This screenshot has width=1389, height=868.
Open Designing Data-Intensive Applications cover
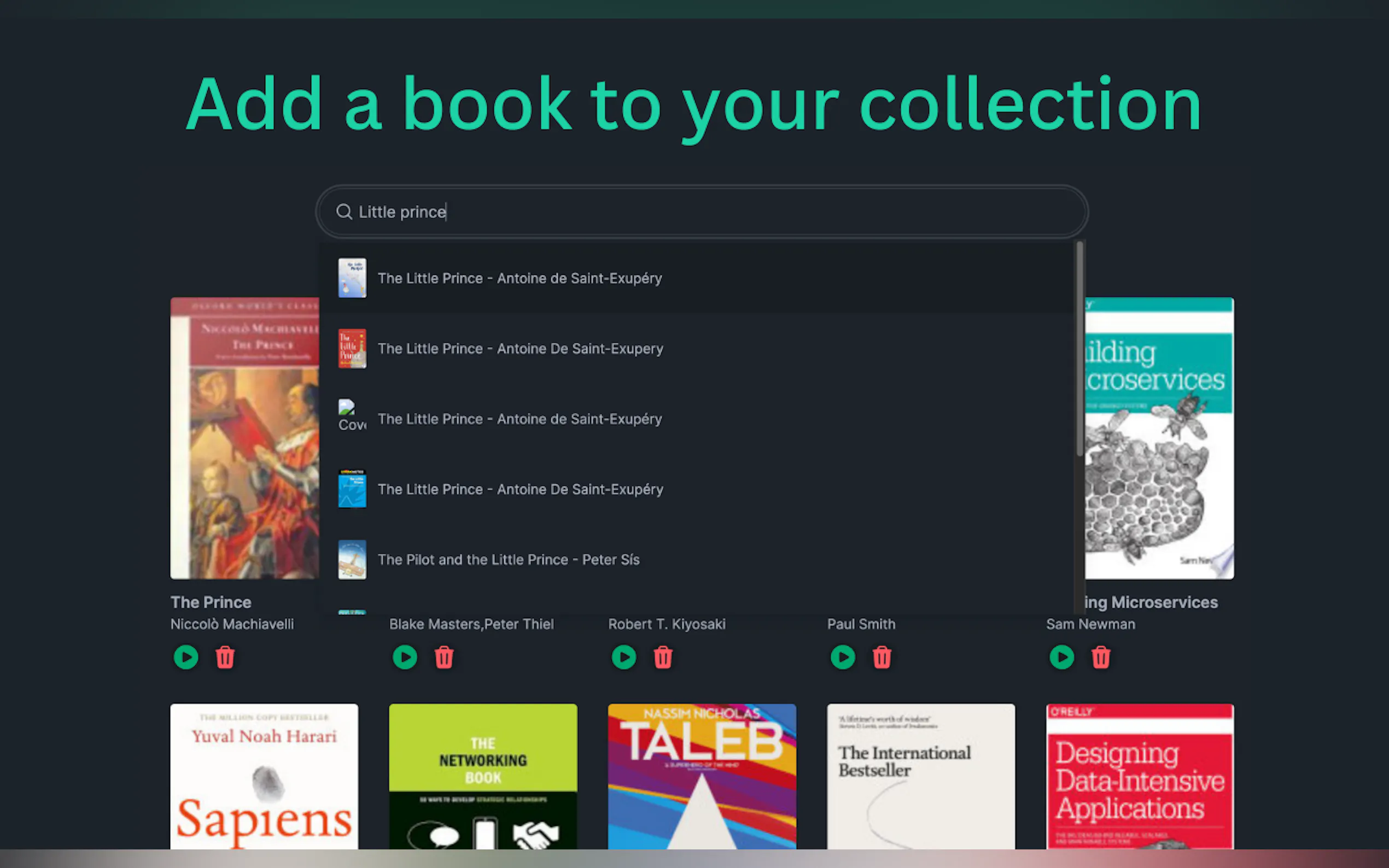click(1139, 776)
